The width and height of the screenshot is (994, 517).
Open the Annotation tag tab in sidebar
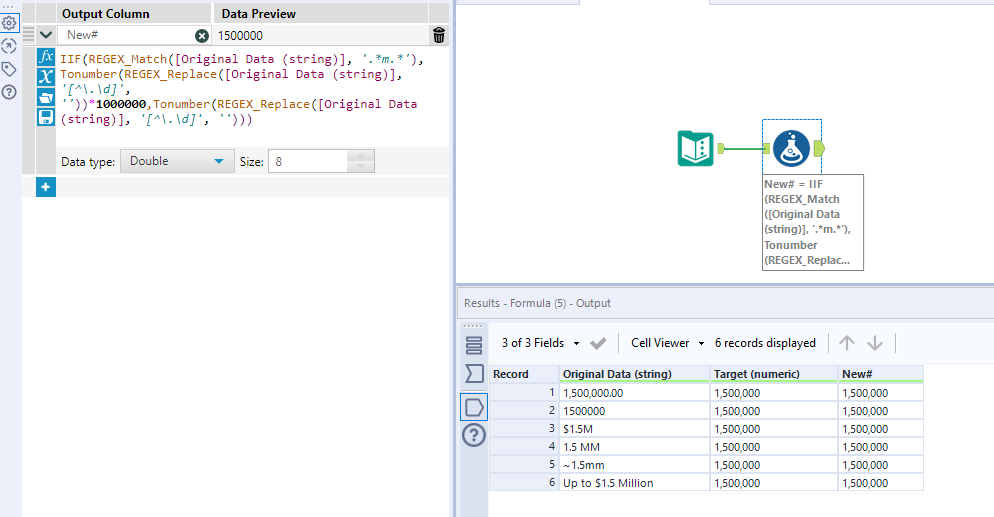pos(9,69)
